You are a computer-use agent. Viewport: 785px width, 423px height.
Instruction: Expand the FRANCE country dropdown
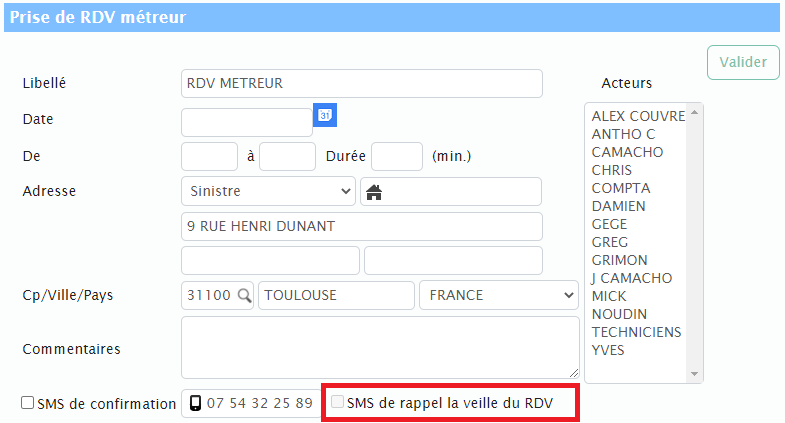(x=499, y=296)
